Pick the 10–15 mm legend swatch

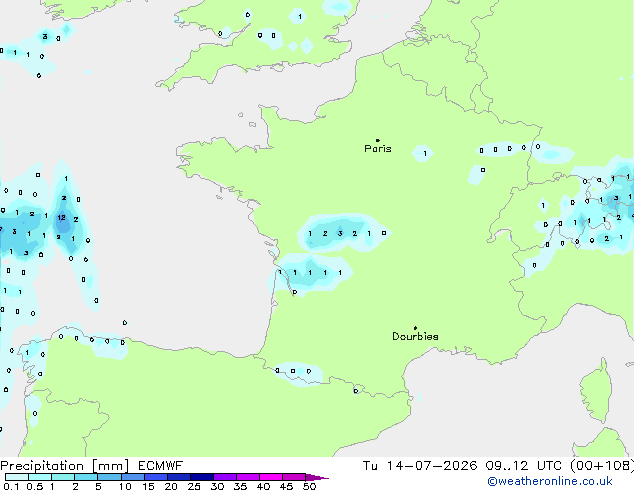click(132, 477)
